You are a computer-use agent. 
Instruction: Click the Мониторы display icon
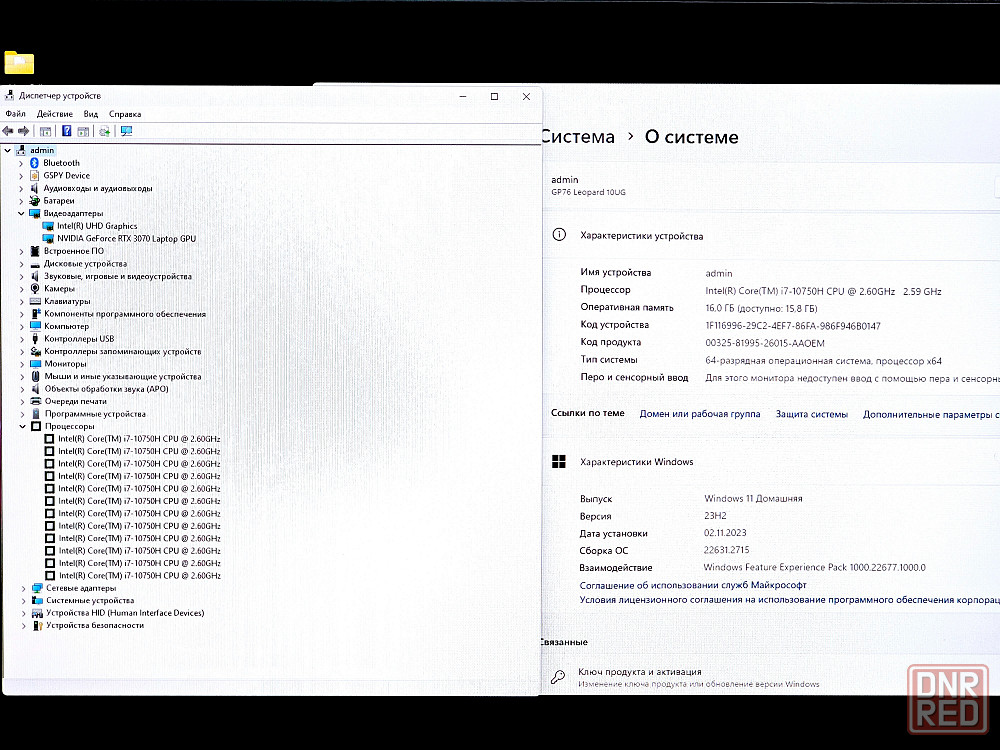click(35, 364)
